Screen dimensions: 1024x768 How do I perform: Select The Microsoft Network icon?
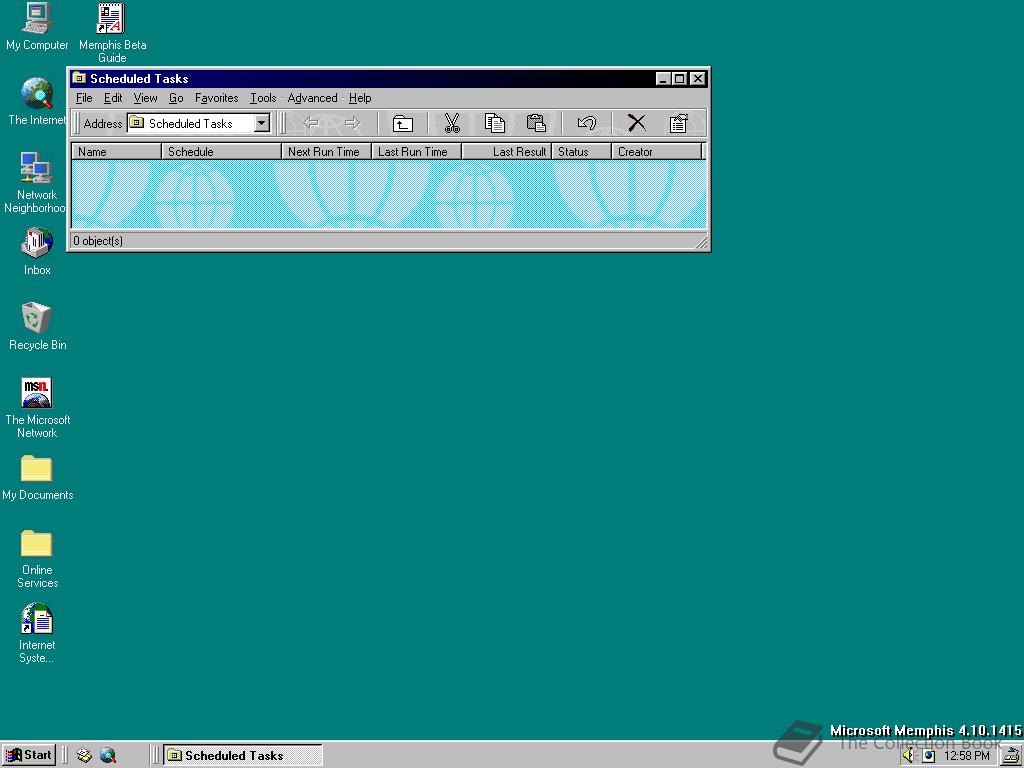[x=37, y=408]
